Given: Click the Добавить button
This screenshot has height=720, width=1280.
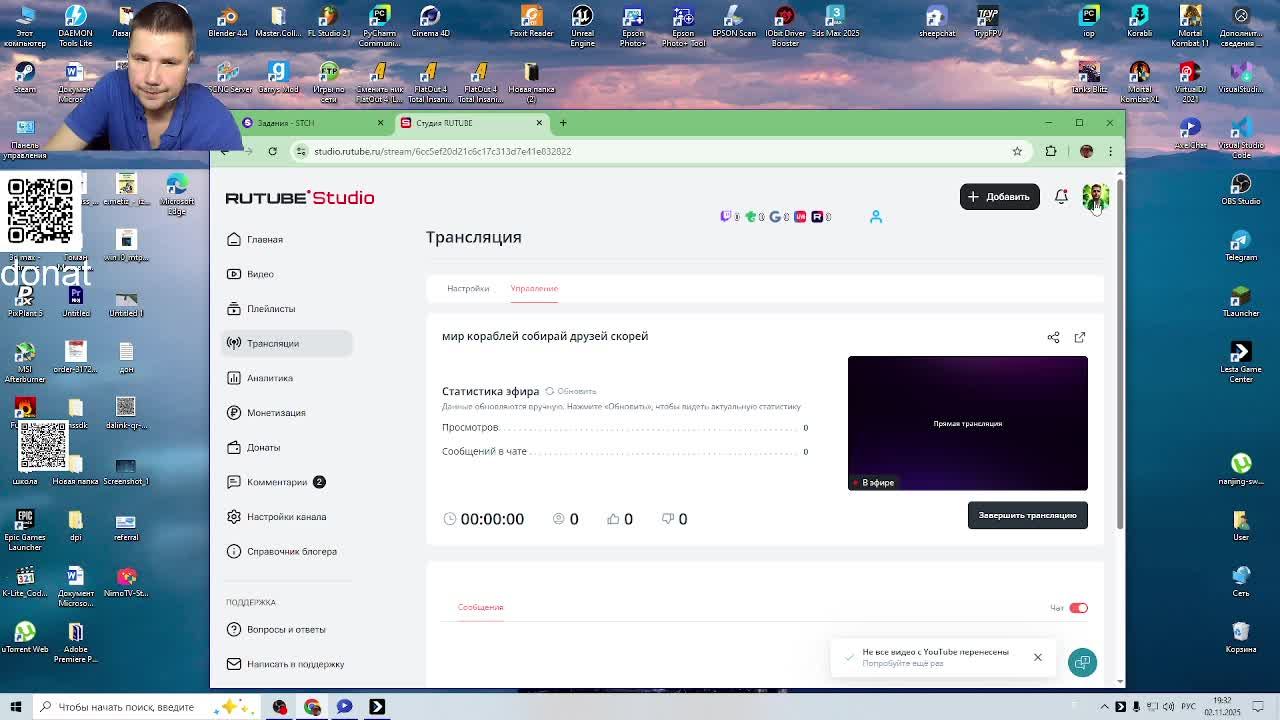Looking at the screenshot, I should pos(999,196).
